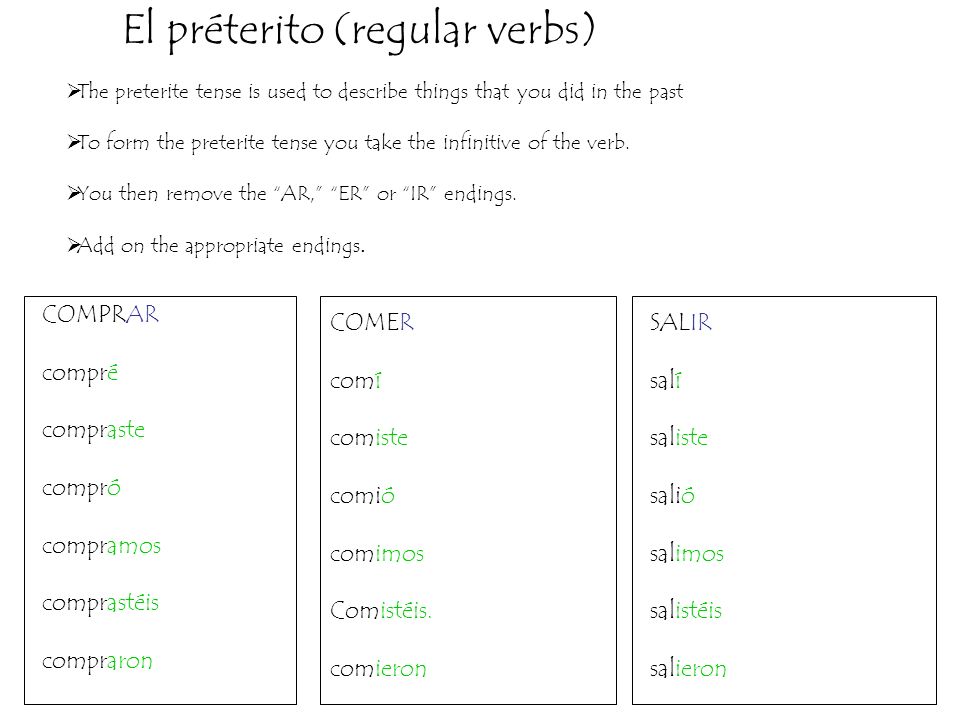Click the word 'compraron'
The width and height of the screenshot is (960, 720).
point(97,662)
